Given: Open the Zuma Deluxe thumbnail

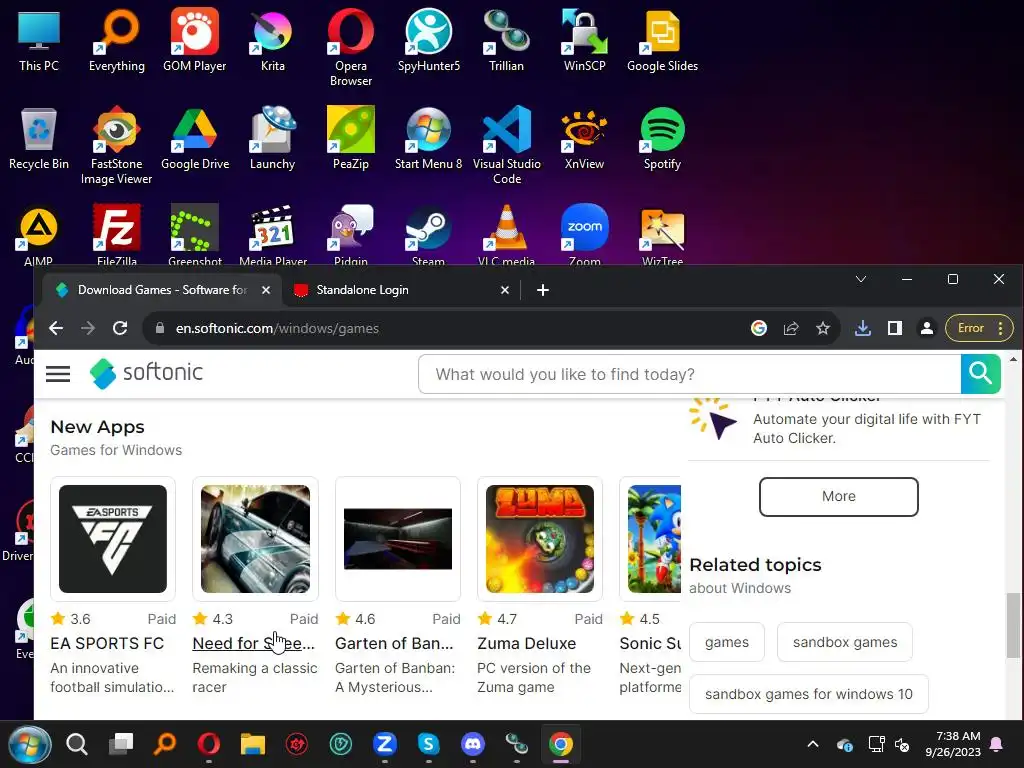Looking at the screenshot, I should [540, 539].
